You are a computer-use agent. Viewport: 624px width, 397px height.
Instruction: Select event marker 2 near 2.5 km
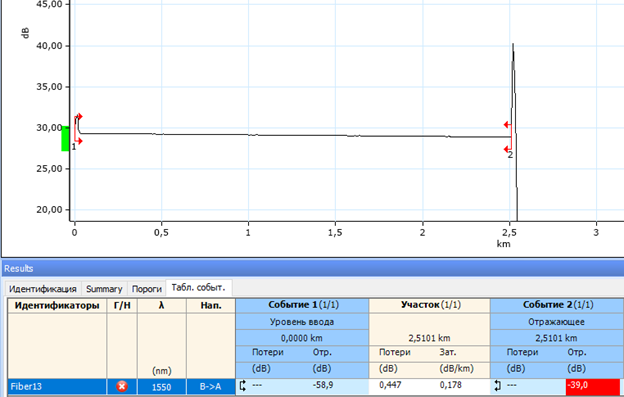[509, 138]
